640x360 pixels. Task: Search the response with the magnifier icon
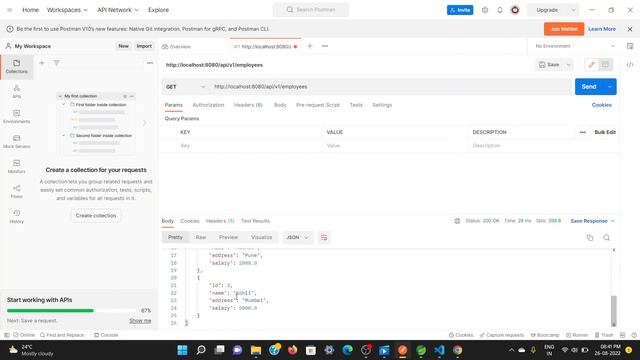tap(606, 238)
